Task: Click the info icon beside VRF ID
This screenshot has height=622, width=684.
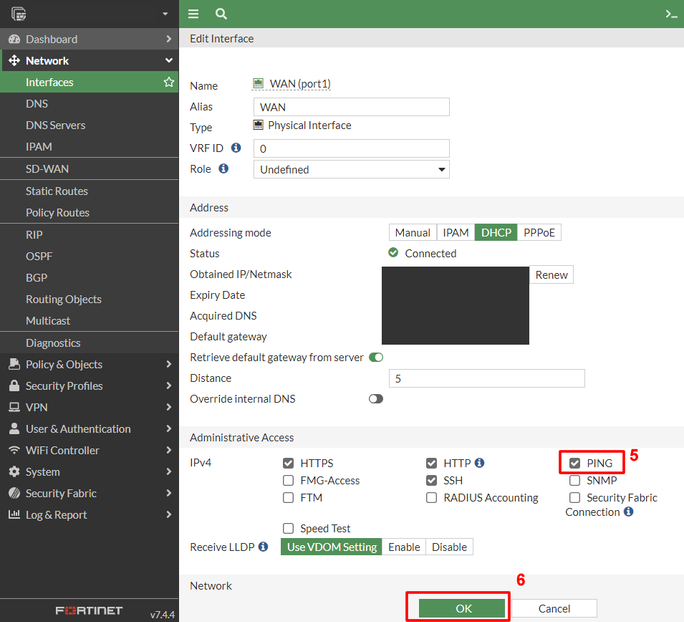Action: click(236, 148)
